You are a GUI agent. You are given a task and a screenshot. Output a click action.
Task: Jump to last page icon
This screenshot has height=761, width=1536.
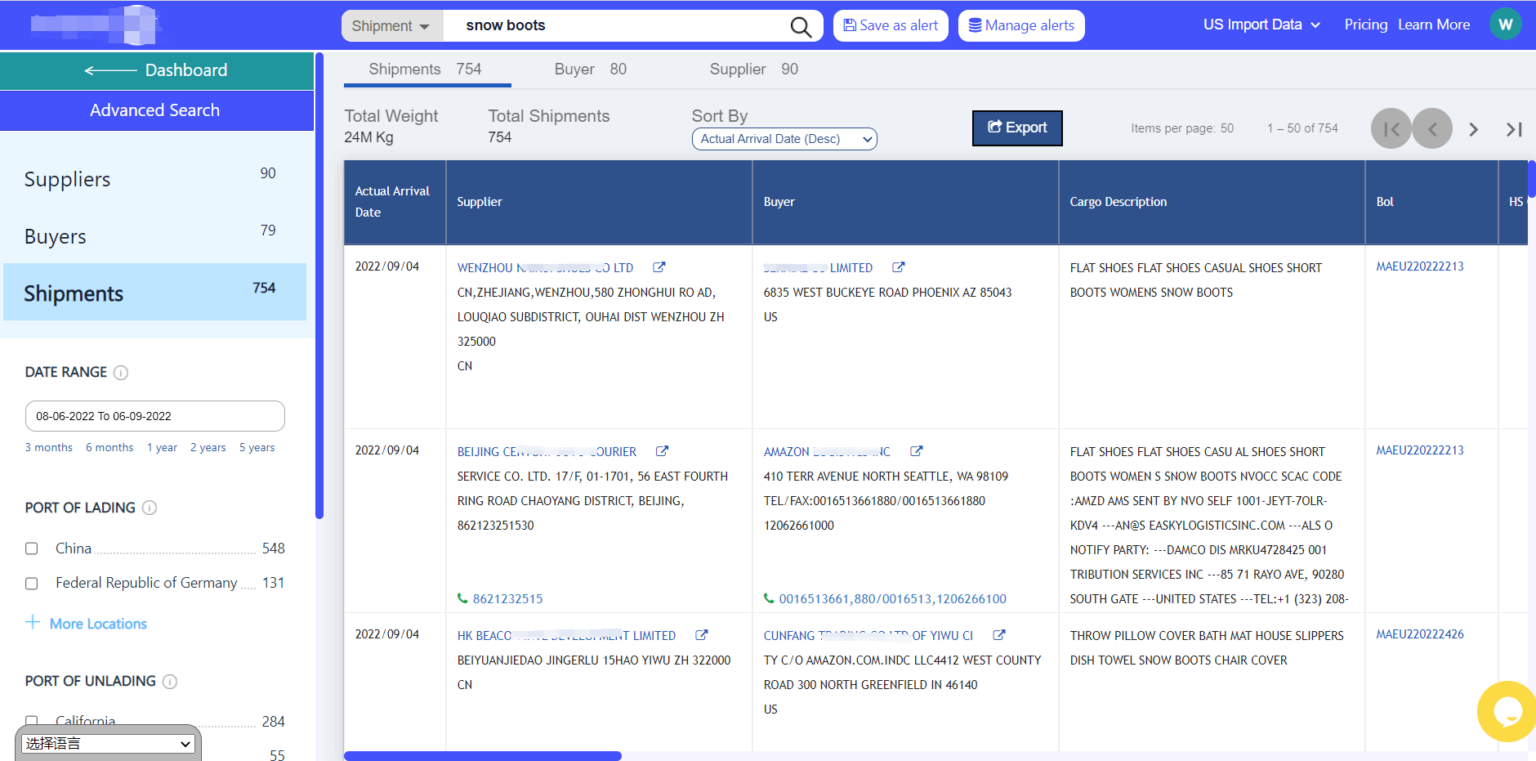1514,129
